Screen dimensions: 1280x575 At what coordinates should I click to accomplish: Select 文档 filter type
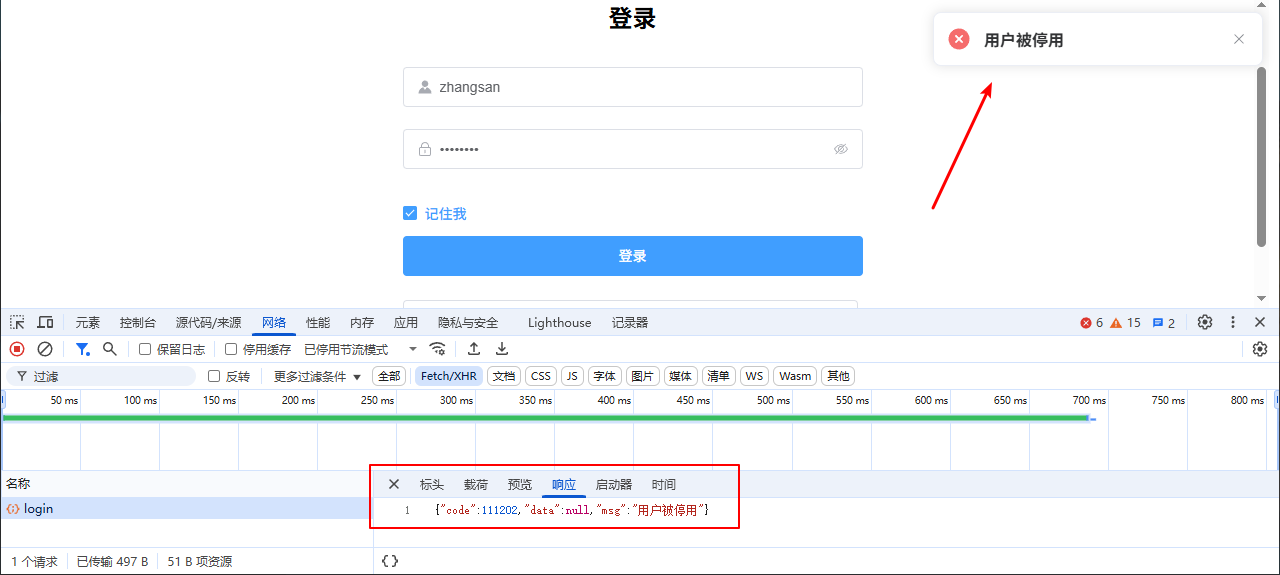tap(504, 376)
